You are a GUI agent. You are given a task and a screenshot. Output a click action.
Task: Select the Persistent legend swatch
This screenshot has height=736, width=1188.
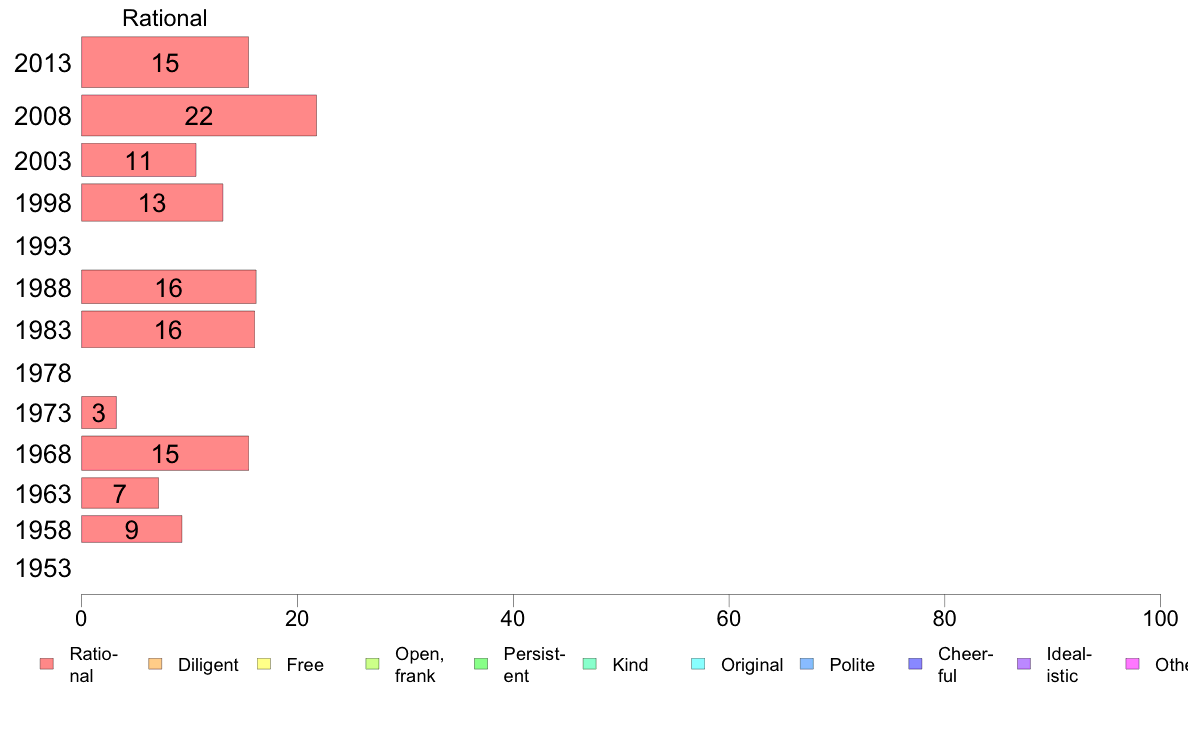pos(481,664)
